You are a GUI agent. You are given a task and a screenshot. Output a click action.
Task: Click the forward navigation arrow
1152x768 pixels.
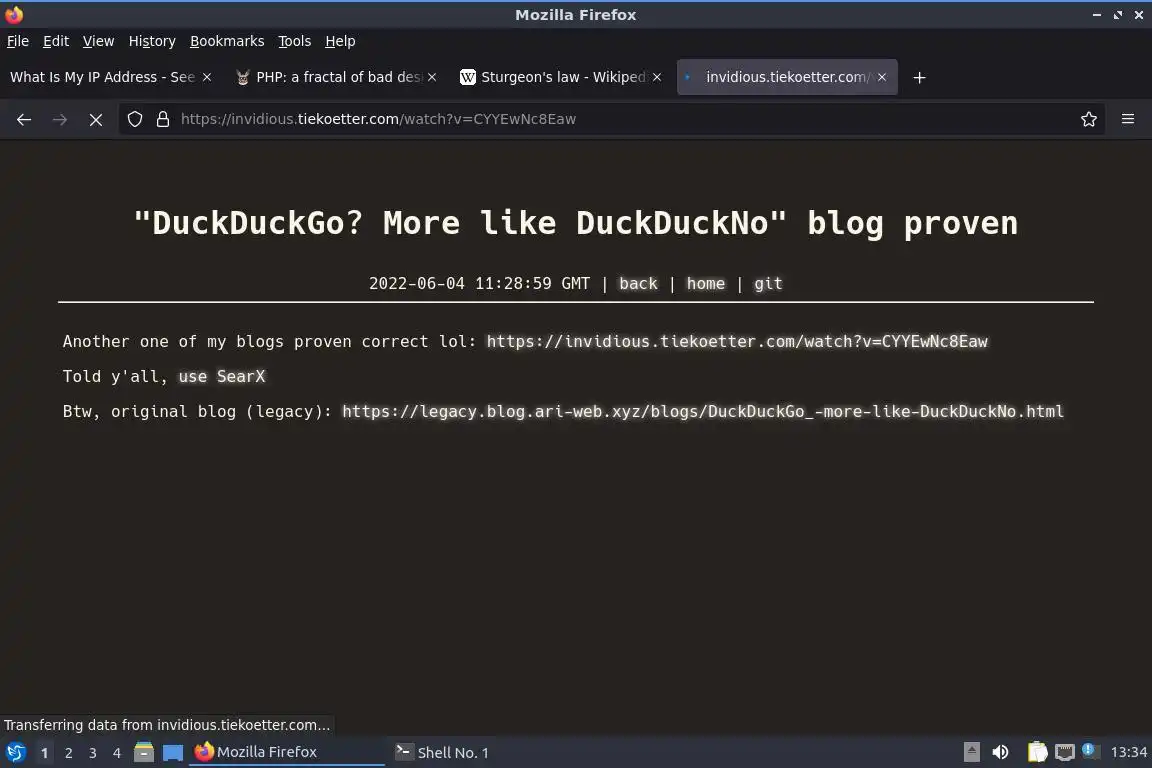[60, 119]
